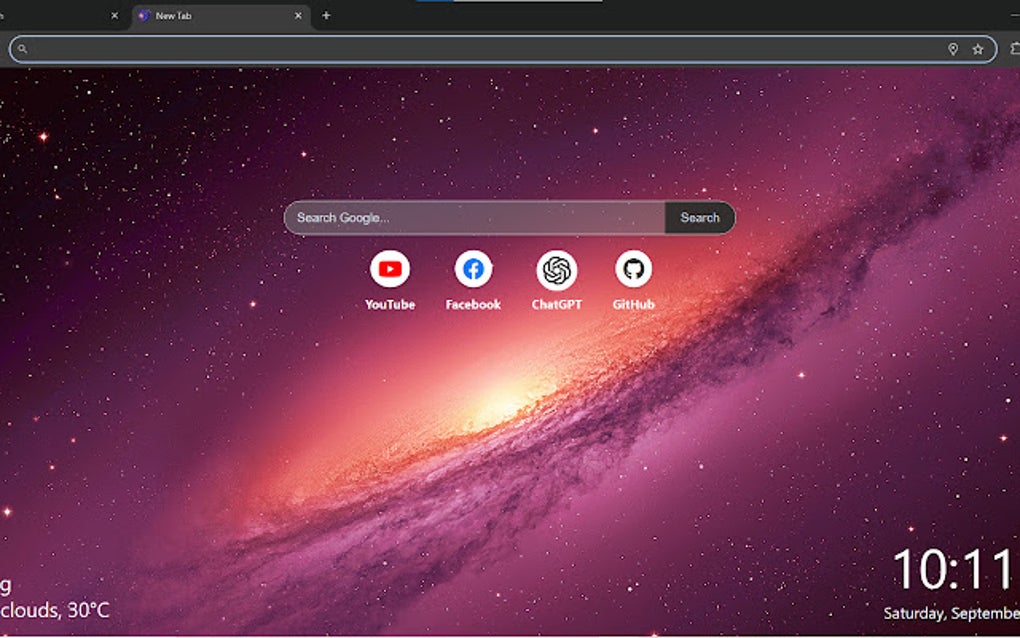Open a new tab with the plus button
Screen dimensions: 1020x638
[326, 16]
